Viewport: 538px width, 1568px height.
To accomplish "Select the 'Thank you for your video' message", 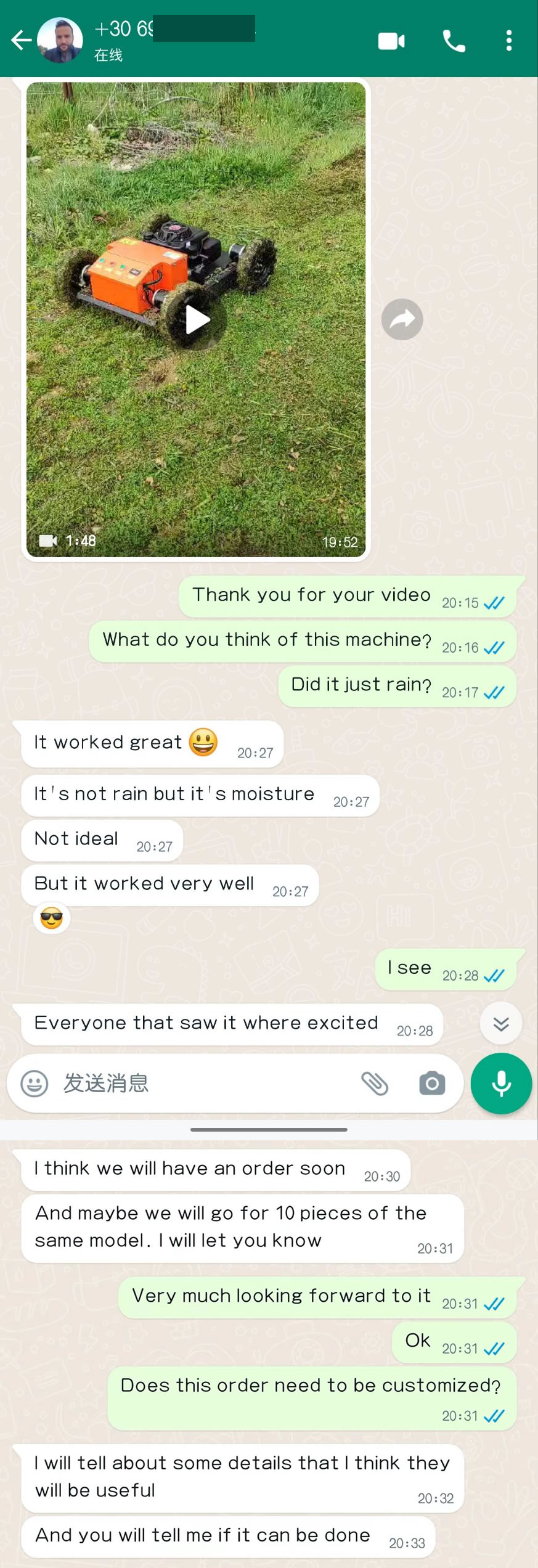I will (x=348, y=596).
